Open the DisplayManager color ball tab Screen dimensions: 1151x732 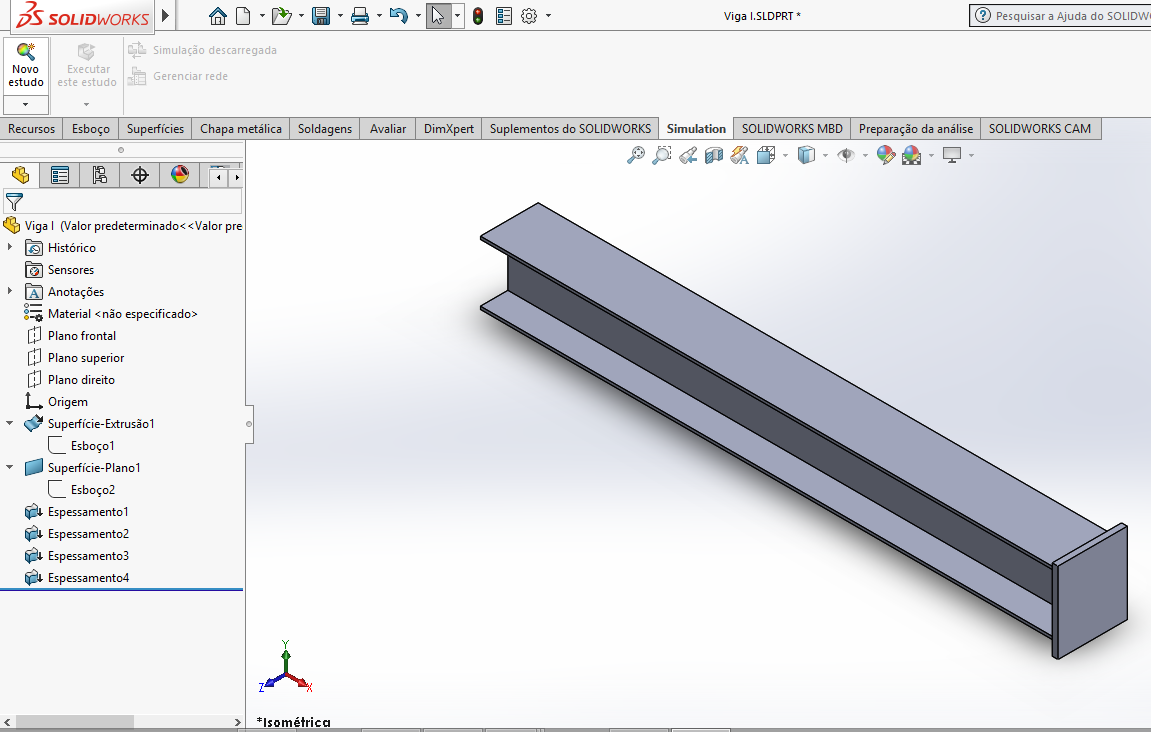[x=180, y=176]
